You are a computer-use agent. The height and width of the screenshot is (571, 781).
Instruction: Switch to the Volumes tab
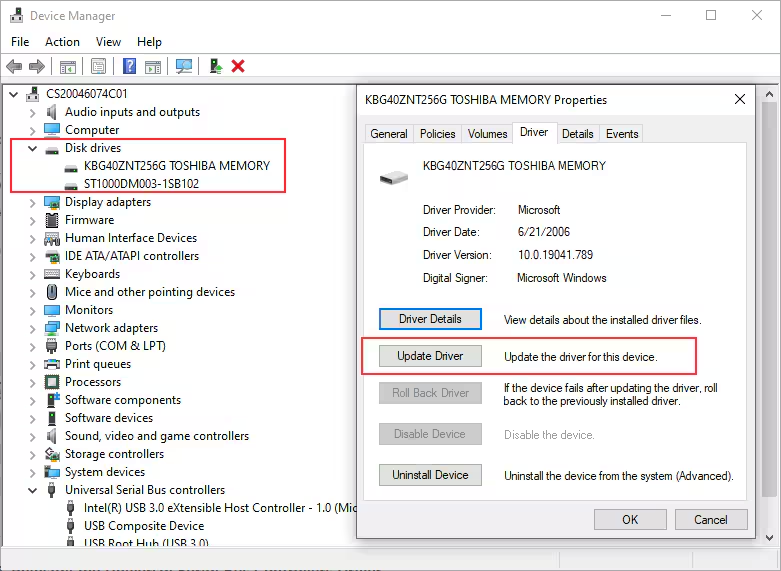(487, 134)
